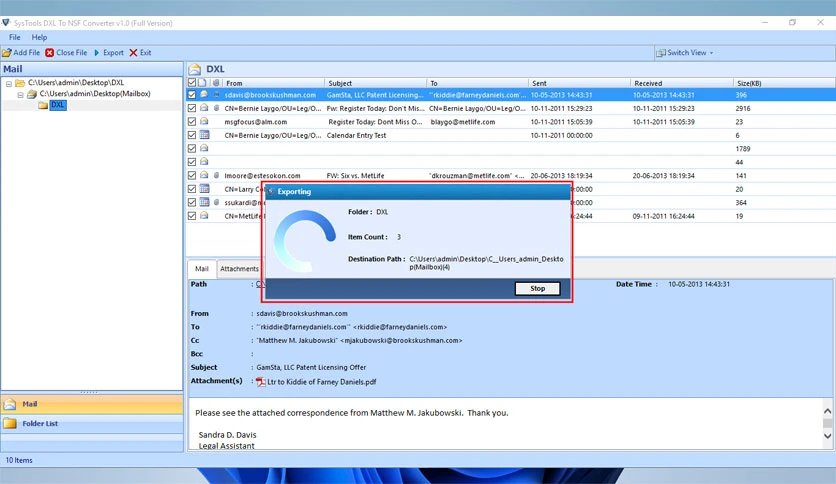Viewport: 836px width, 484px height.
Task: Sort by the Size(KB) column header
Action: 784,83
